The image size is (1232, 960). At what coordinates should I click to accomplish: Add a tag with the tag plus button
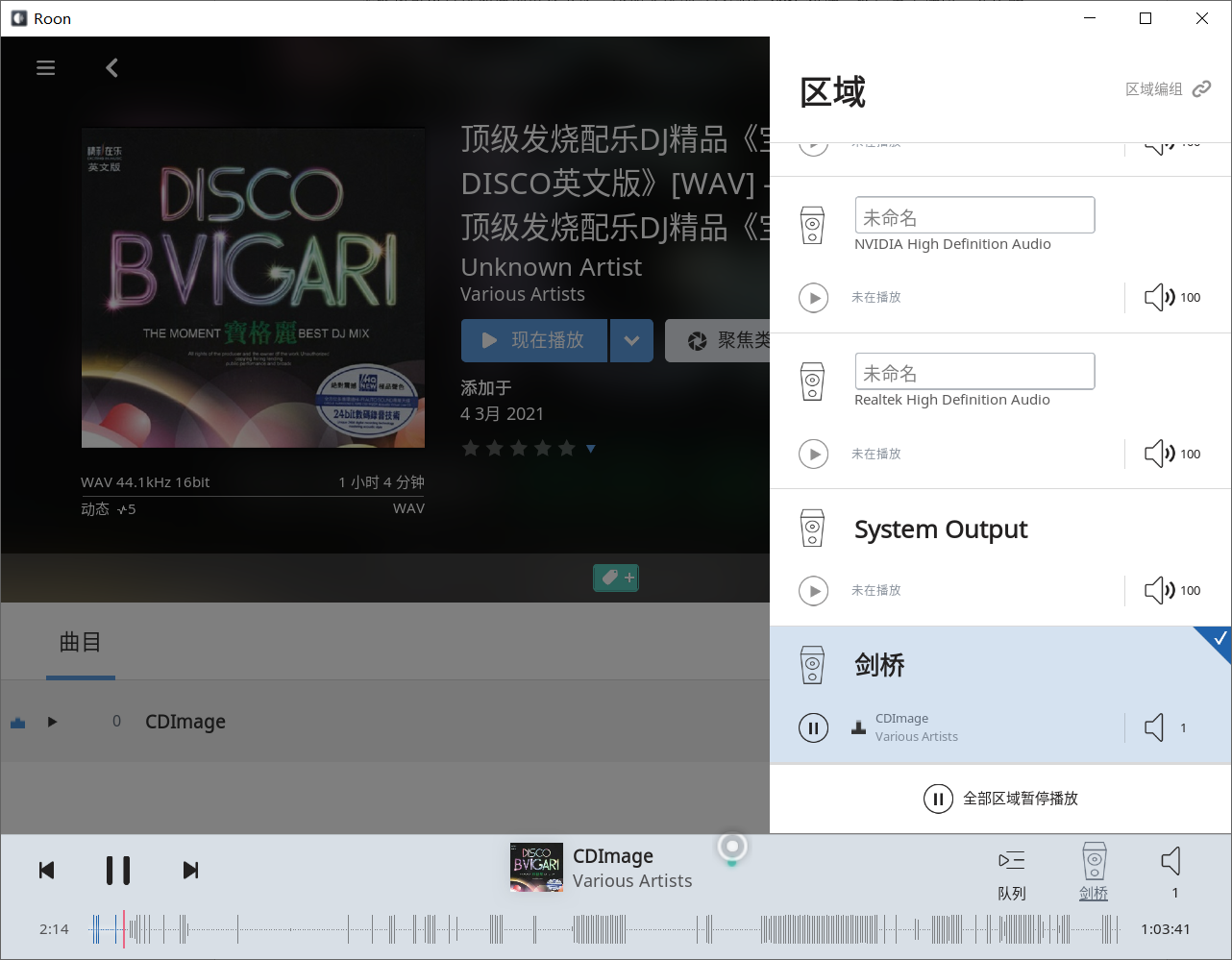click(x=616, y=578)
